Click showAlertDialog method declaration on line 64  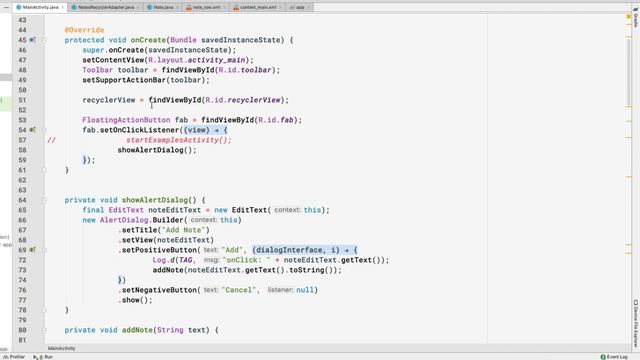155,200
